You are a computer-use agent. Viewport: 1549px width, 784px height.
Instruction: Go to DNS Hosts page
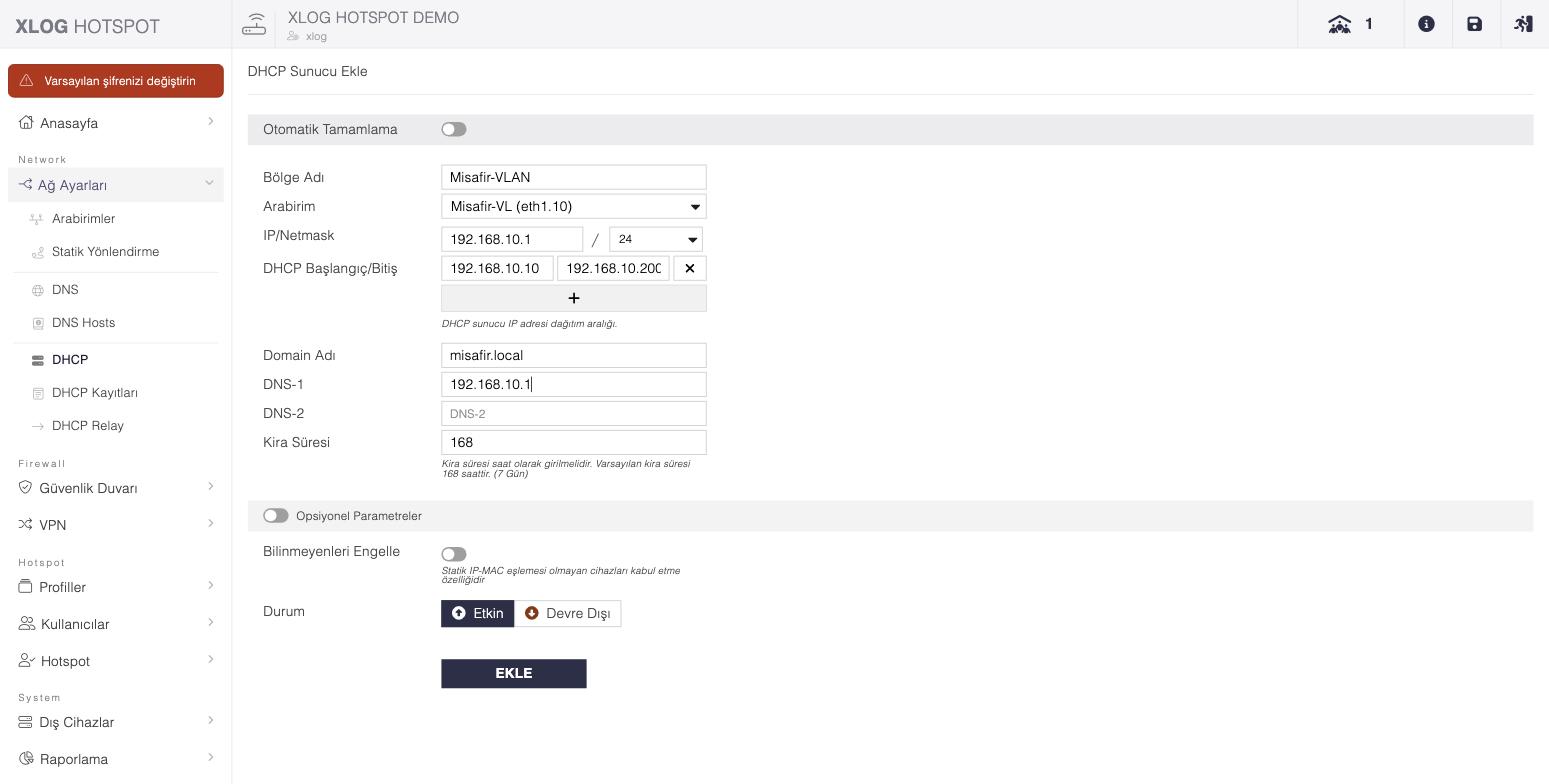click(x=83, y=323)
